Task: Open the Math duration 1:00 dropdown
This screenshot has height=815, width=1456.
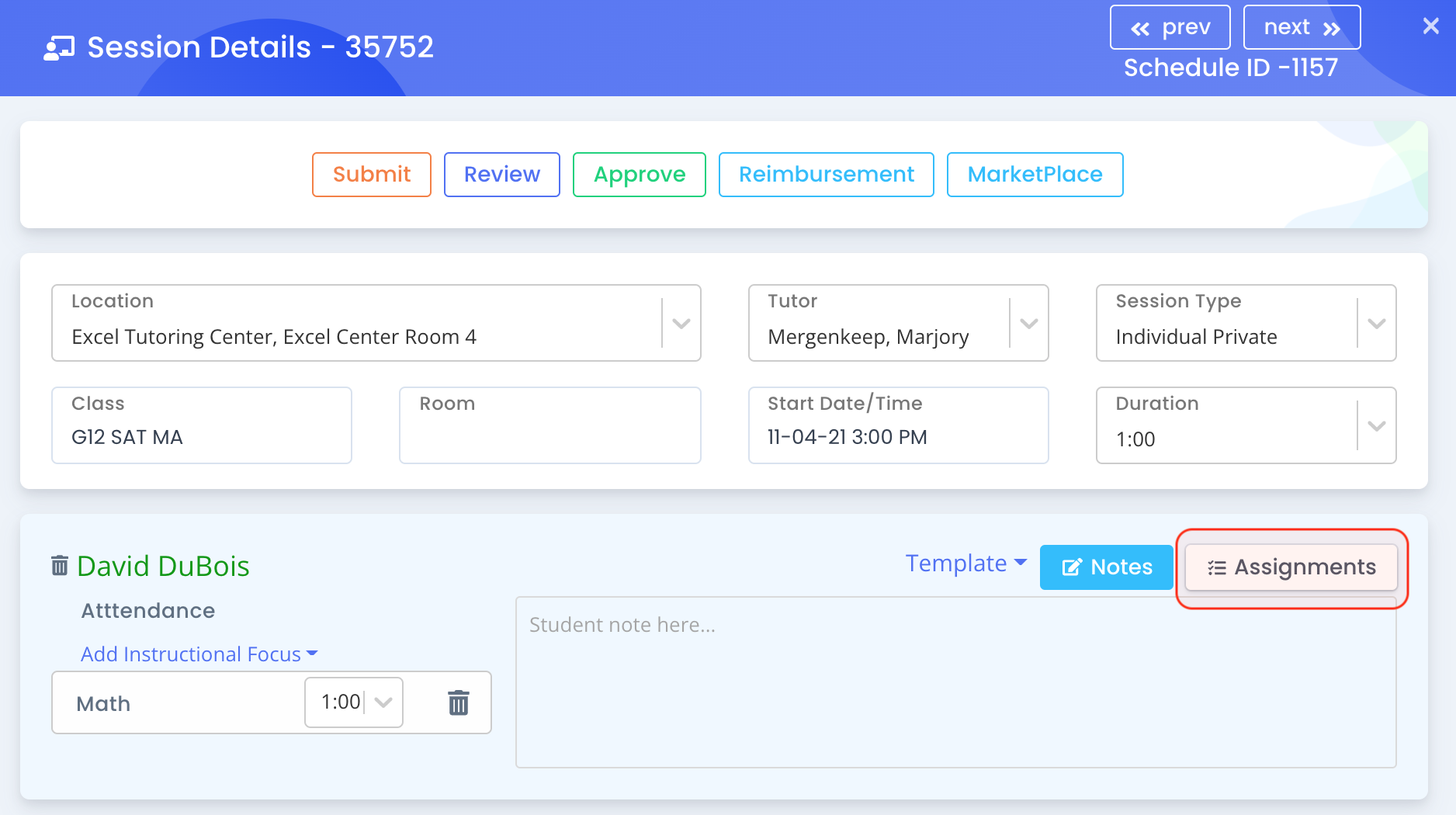Action: click(354, 702)
